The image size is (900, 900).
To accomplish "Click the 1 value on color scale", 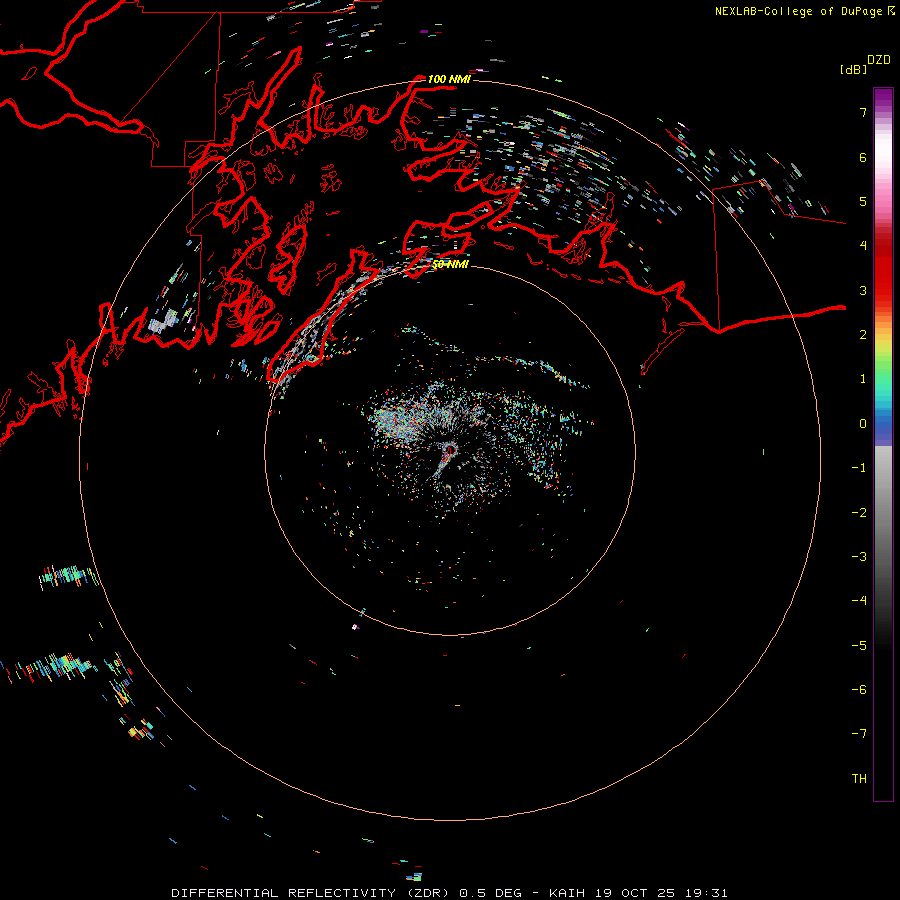I will pos(863,379).
